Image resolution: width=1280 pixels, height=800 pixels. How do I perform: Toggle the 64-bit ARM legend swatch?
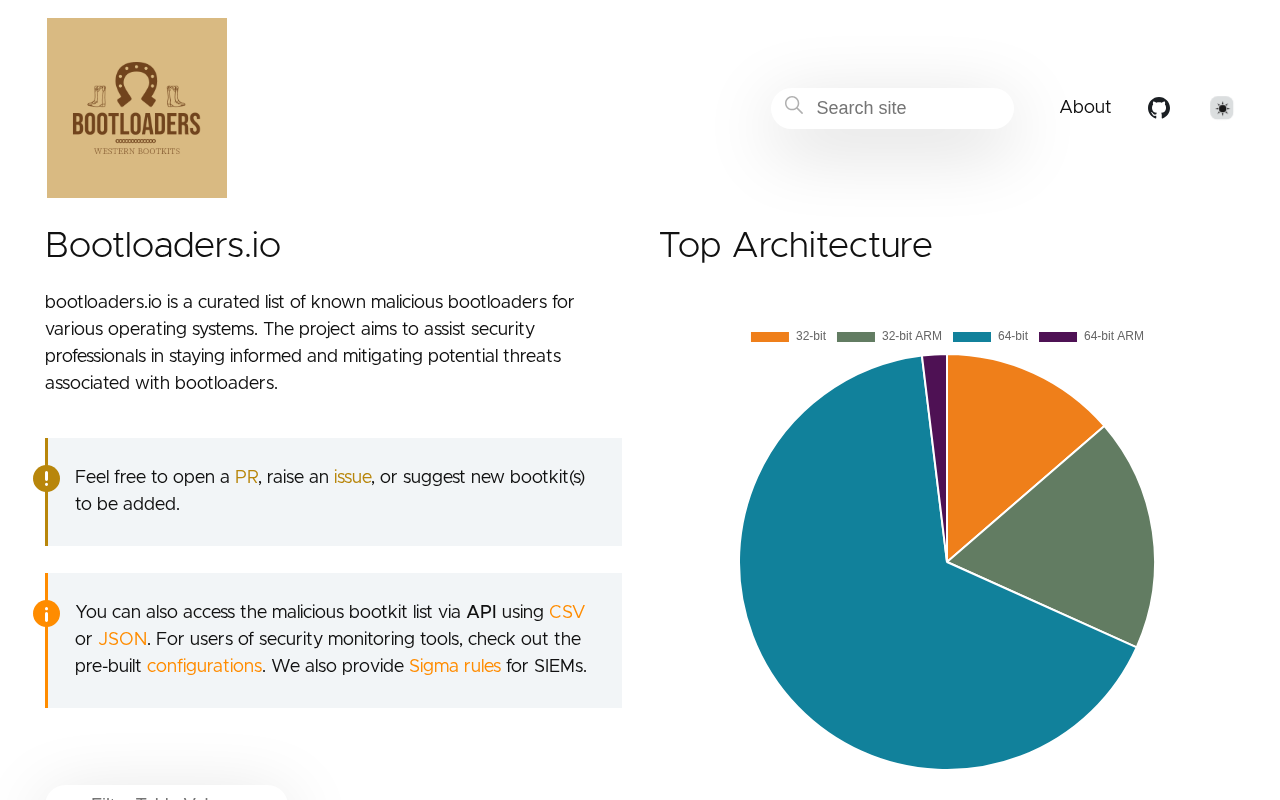click(1058, 337)
